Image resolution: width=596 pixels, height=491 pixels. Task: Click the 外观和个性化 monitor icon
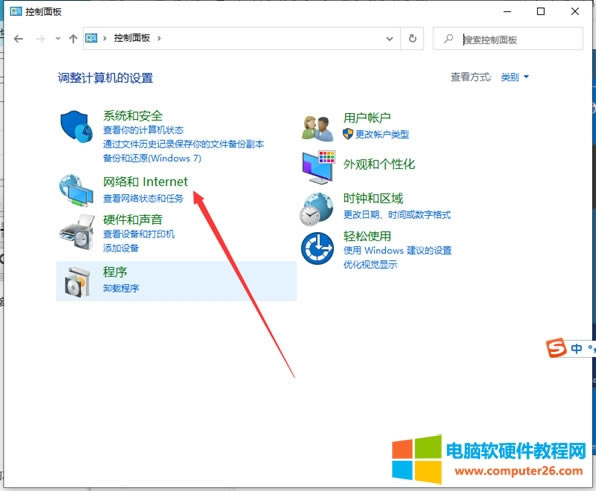(319, 167)
